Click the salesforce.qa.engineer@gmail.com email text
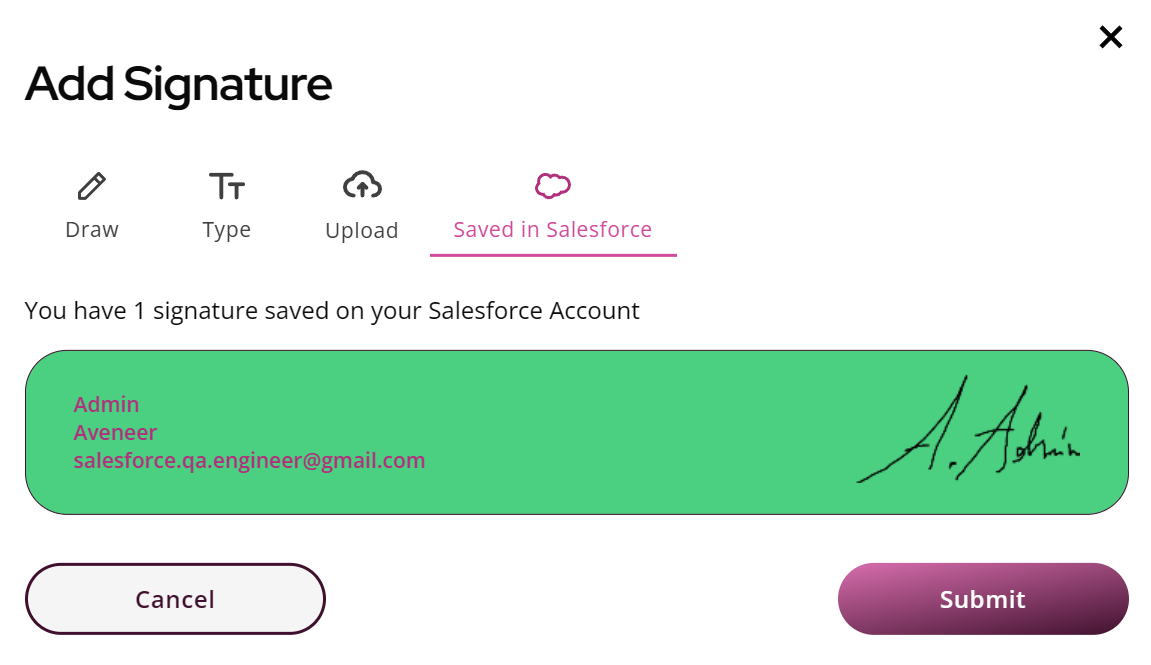Screen dimensions: 1151x665 pos(250,461)
